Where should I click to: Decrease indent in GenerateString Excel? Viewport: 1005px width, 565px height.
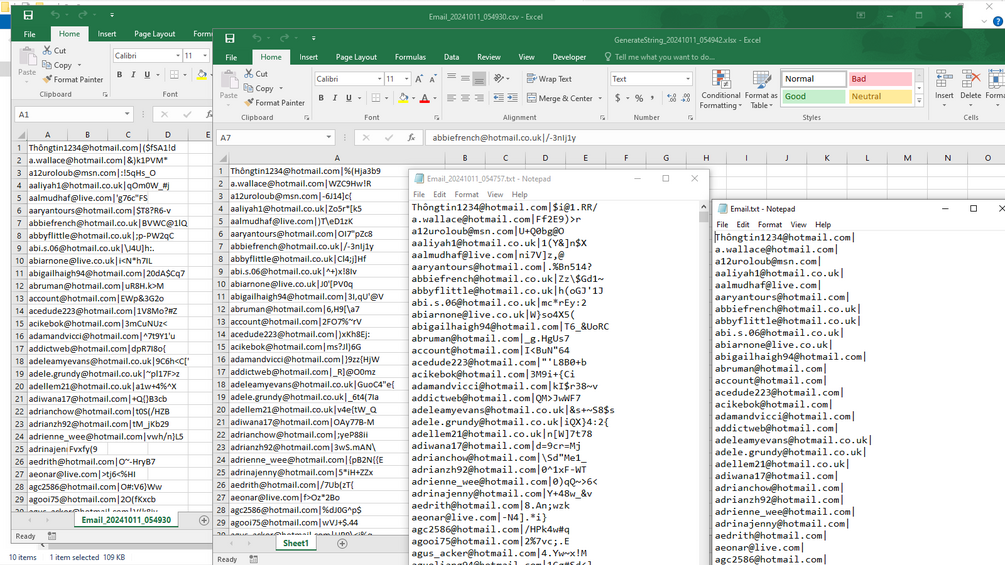[499, 98]
